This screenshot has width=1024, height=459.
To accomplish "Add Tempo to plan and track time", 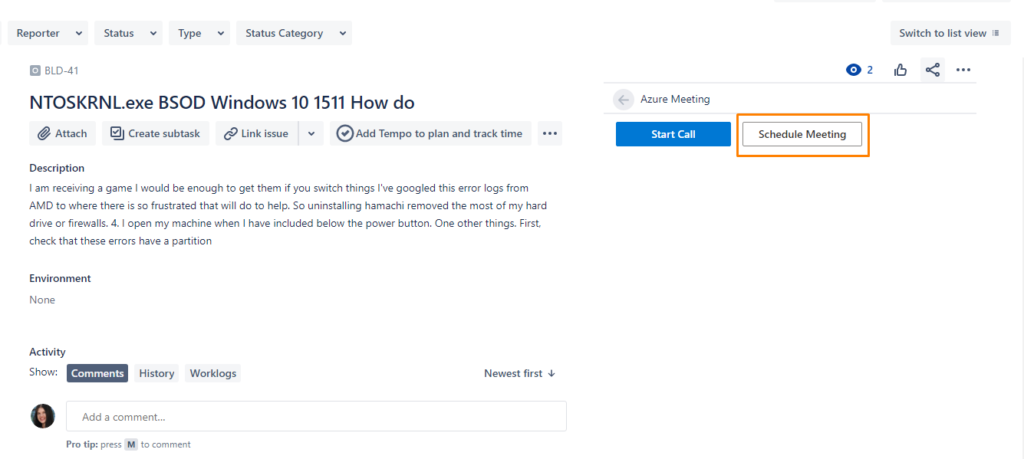I will click(430, 133).
